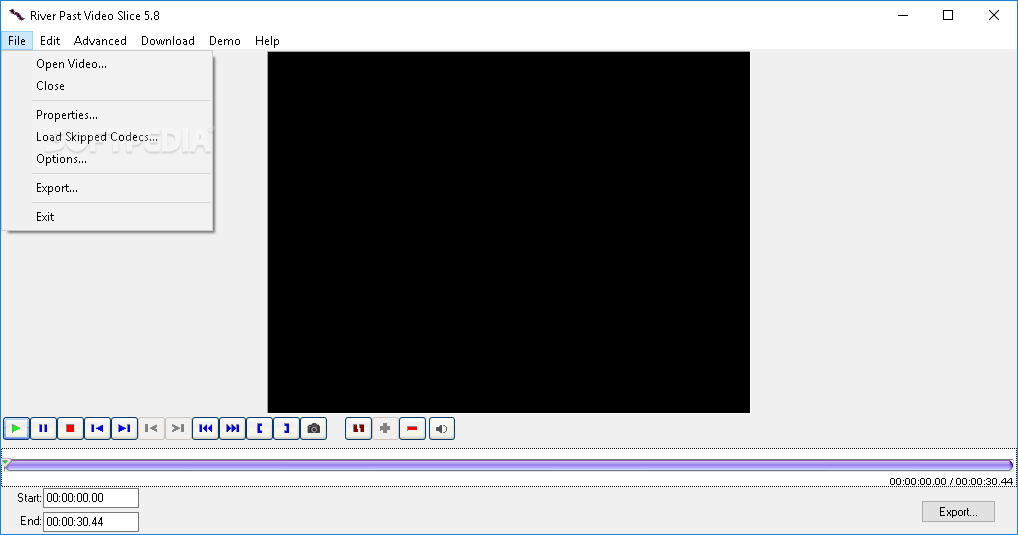The width and height of the screenshot is (1018, 535).
Task: Click the Export... button at bottom right
Action: coord(958,512)
